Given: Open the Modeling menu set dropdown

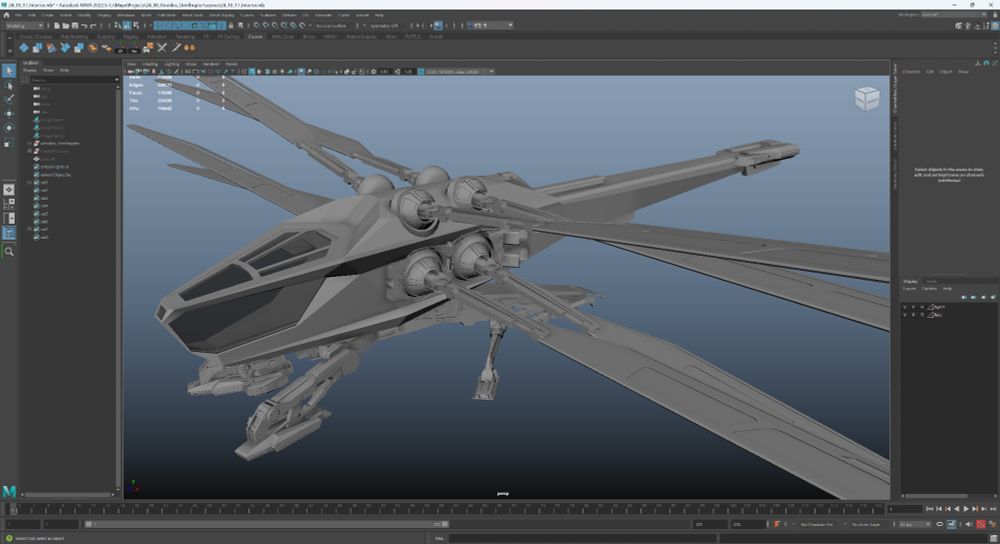Looking at the screenshot, I should 24,26.
